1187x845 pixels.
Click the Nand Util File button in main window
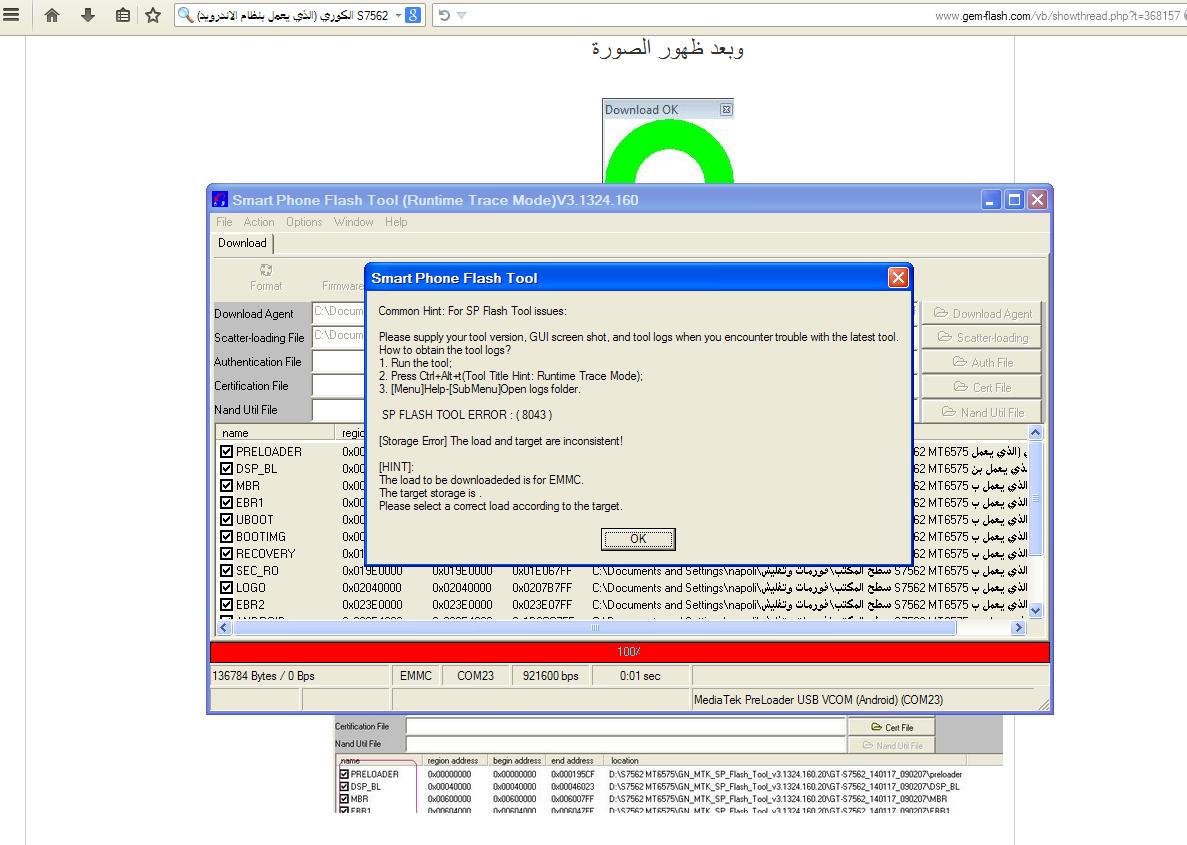pyautogui.click(x=982, y=412)
